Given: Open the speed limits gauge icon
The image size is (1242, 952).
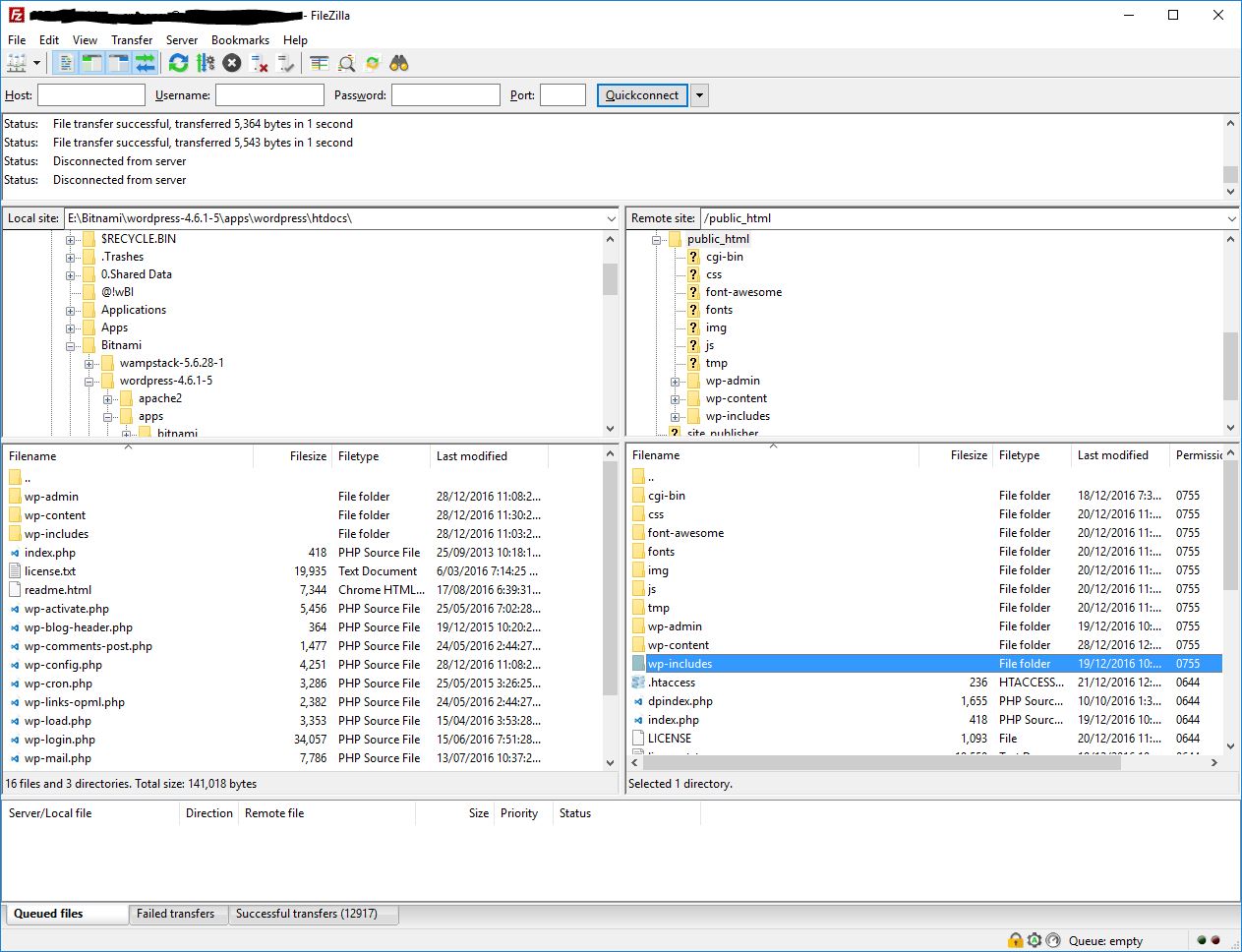Looking at the screenshot, I should click(x=1053, y=940).
